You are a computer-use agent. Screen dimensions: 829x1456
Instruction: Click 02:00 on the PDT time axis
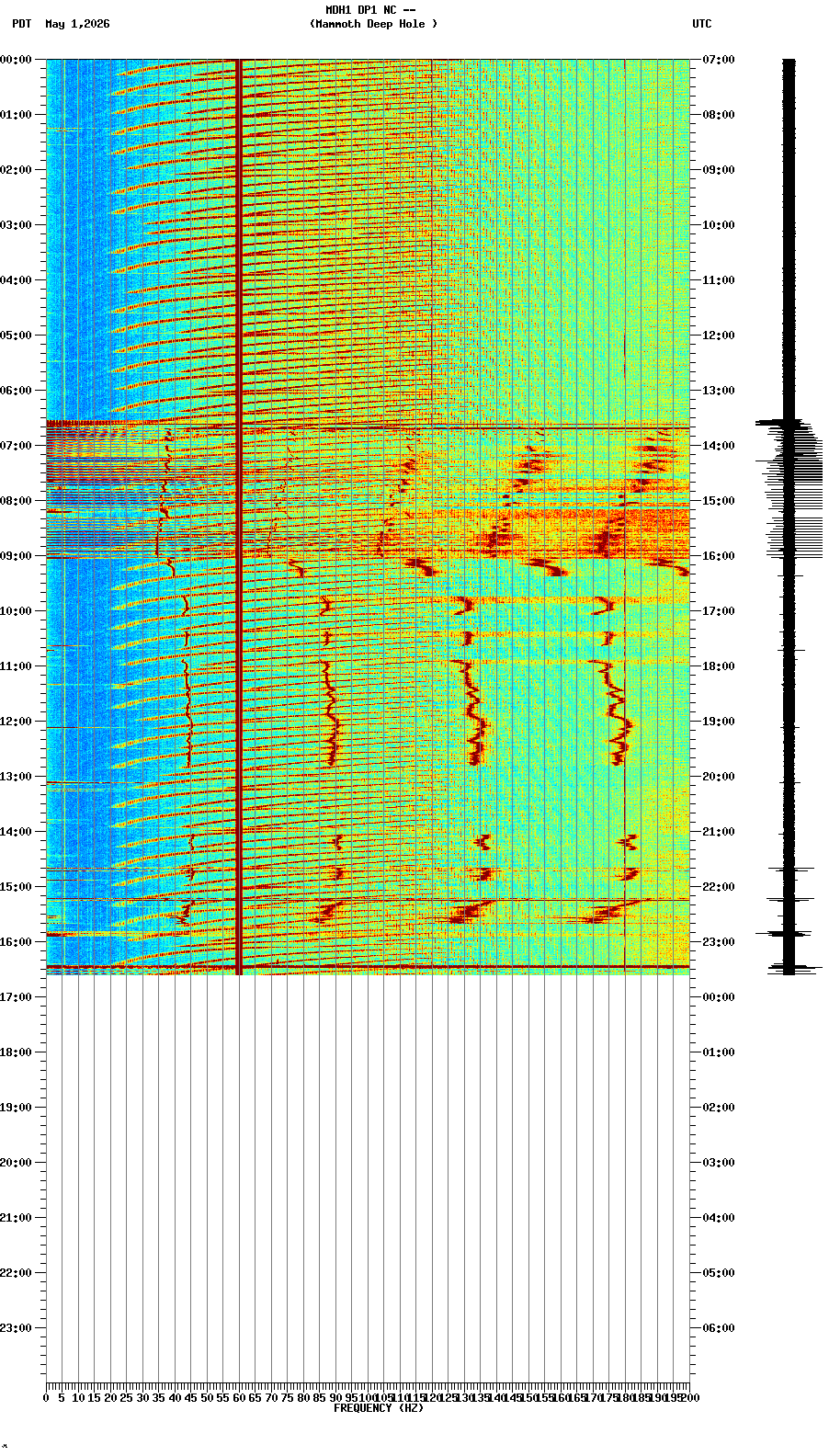coord(17,170)
